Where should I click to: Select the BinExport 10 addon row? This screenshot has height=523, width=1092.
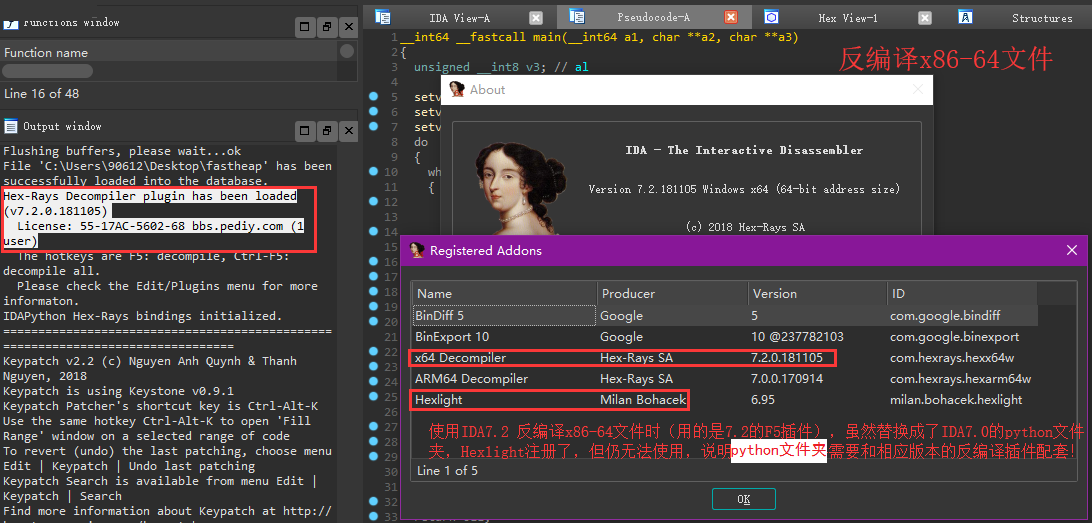click(x=725, y=336)
